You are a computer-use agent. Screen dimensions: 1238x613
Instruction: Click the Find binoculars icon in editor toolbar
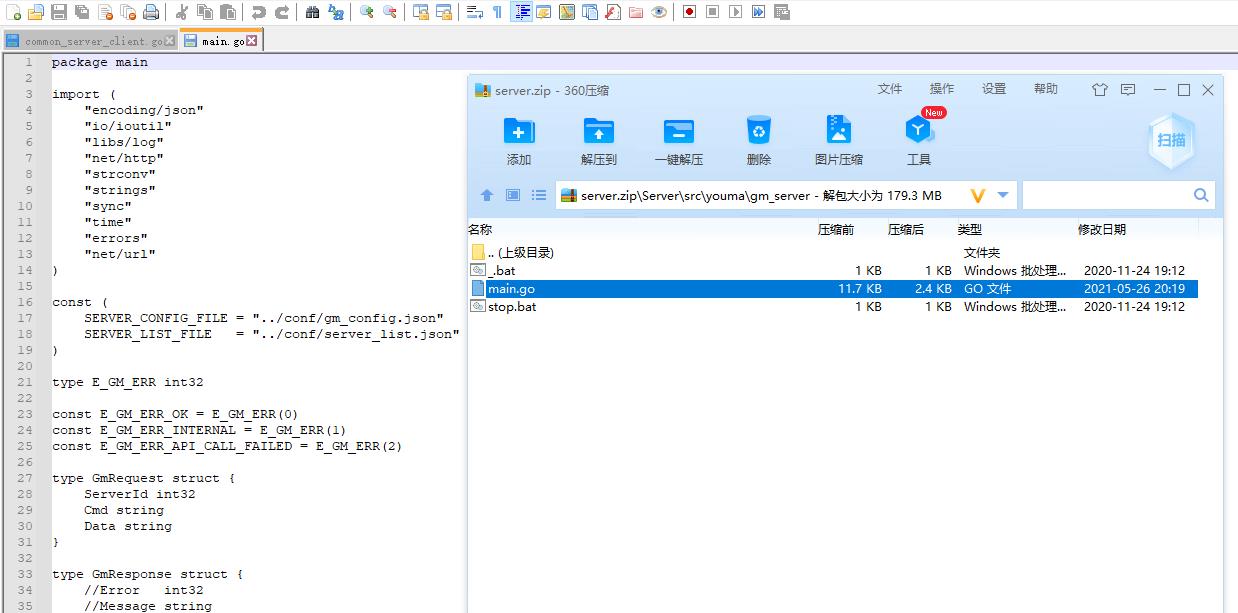pyautogui.click(x=312, y=12)
